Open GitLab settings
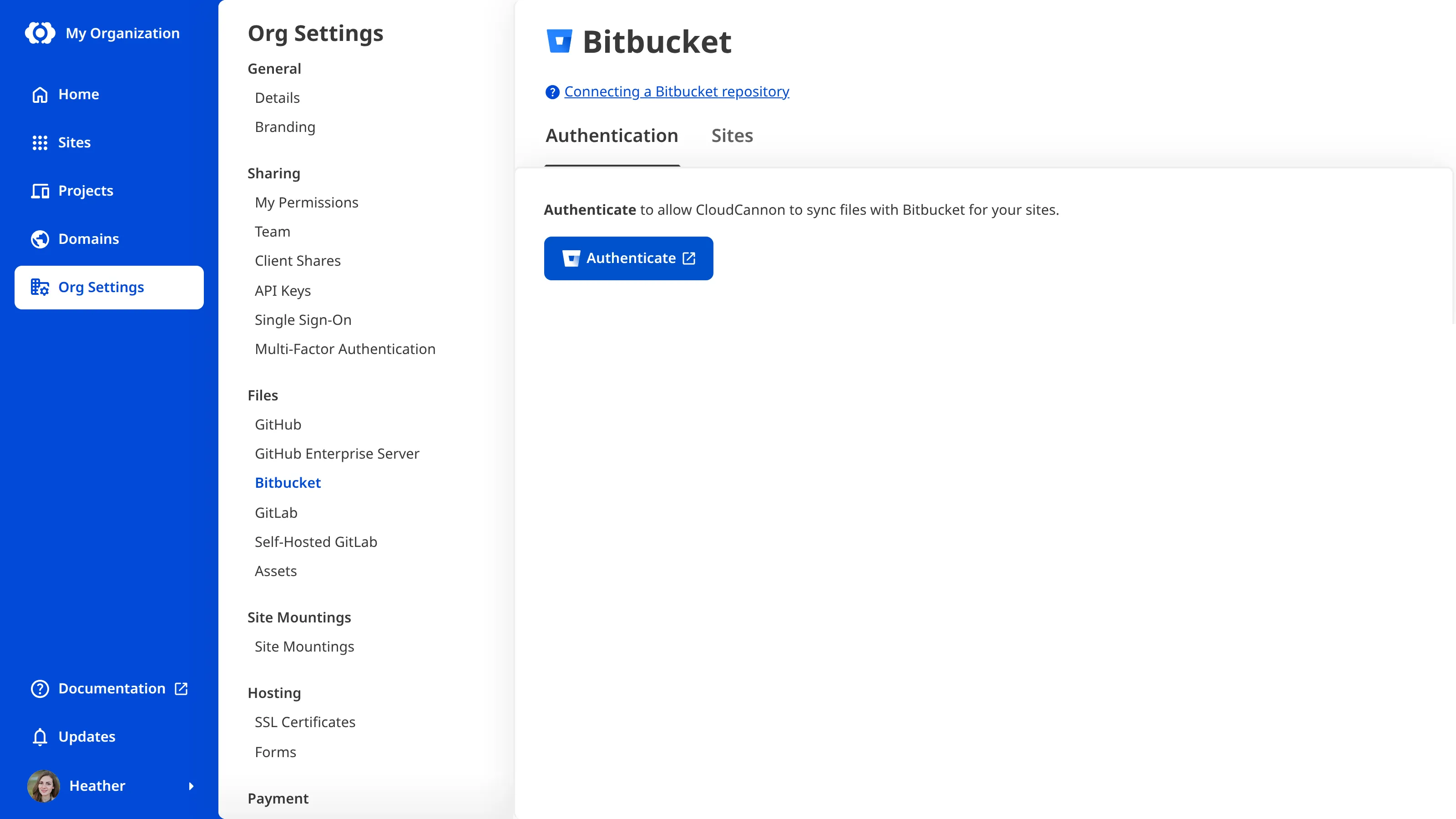The image size is (1456, 819). click(276, 513)
